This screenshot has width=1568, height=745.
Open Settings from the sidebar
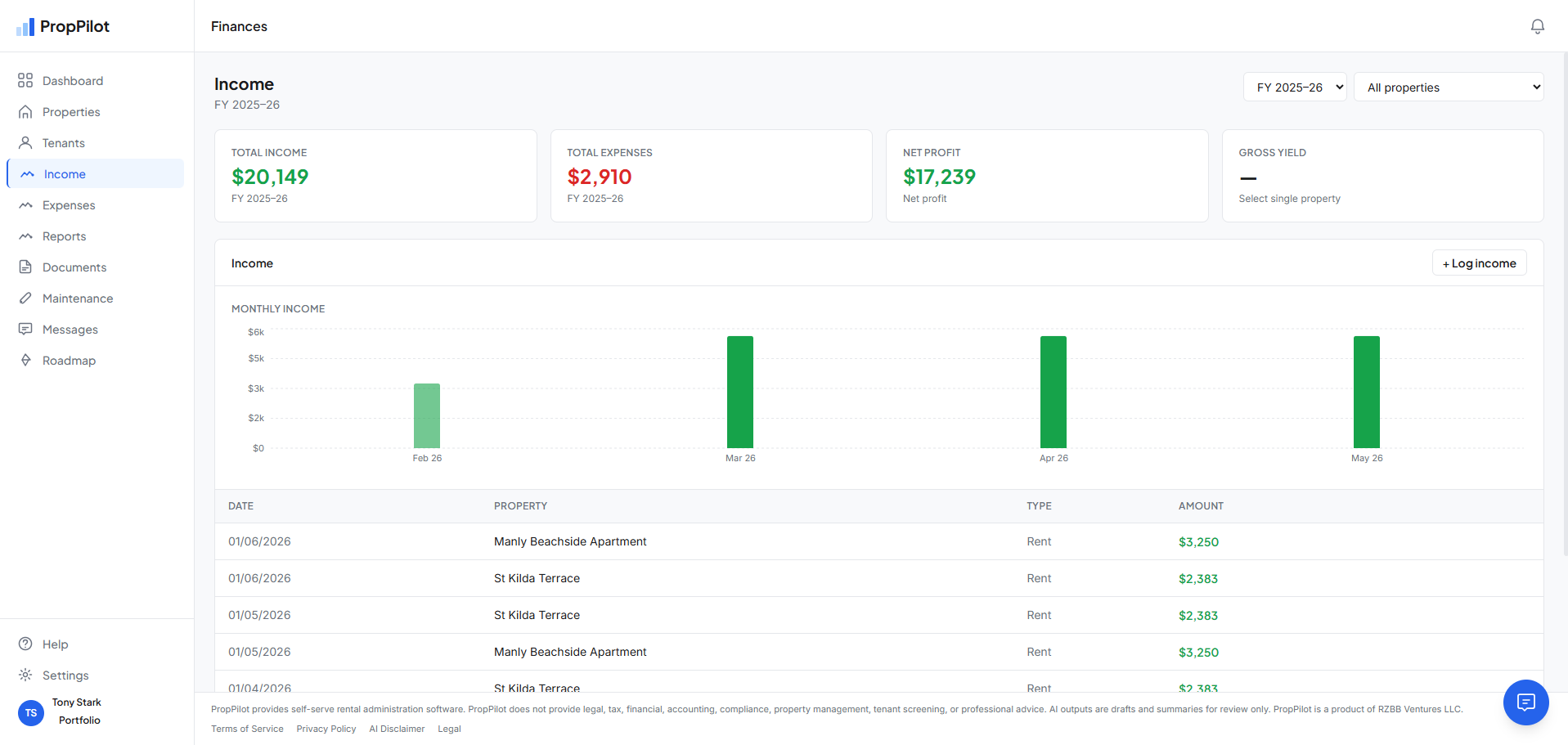(96, 675)
